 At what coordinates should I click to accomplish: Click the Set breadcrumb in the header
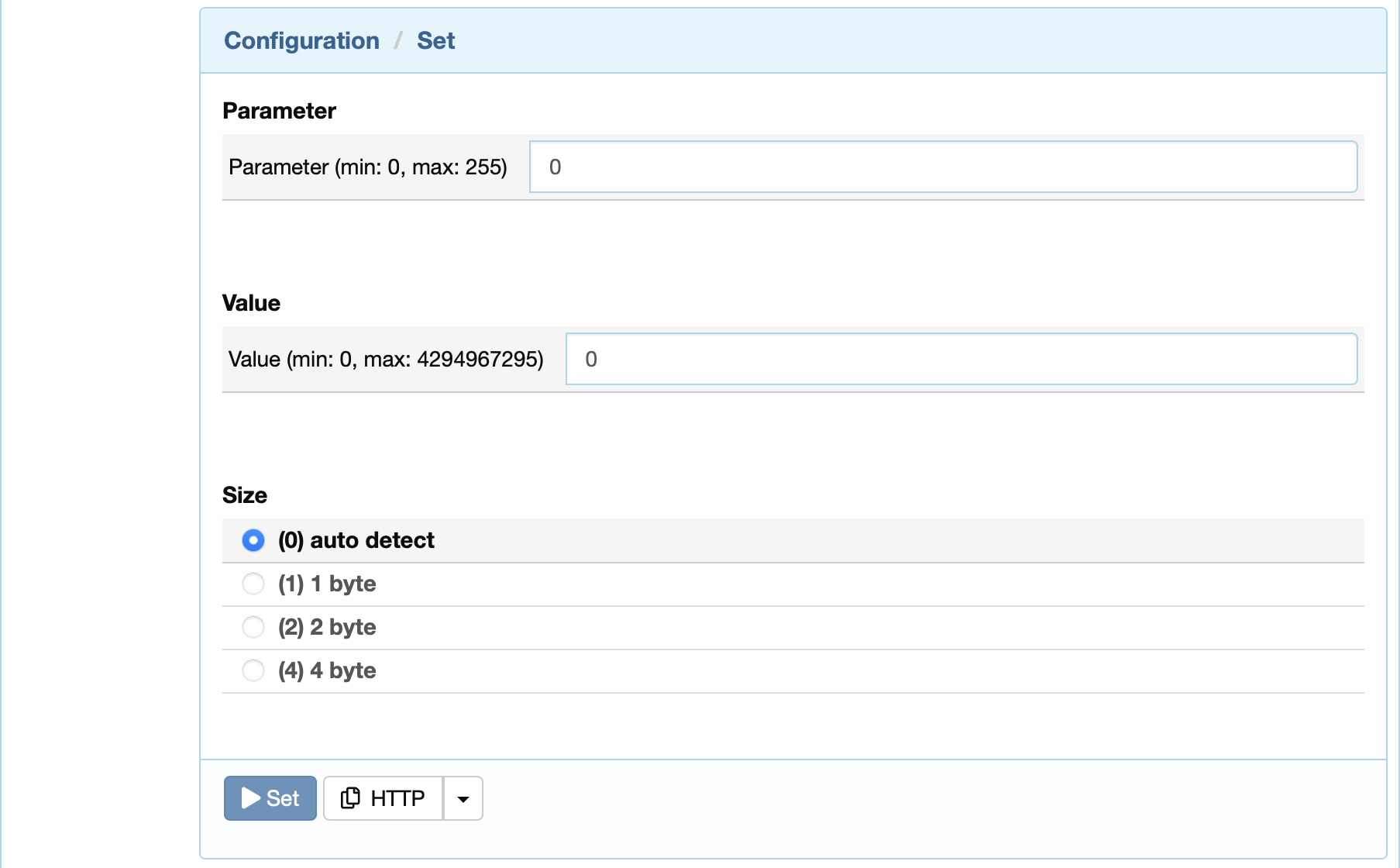(435, 40)
